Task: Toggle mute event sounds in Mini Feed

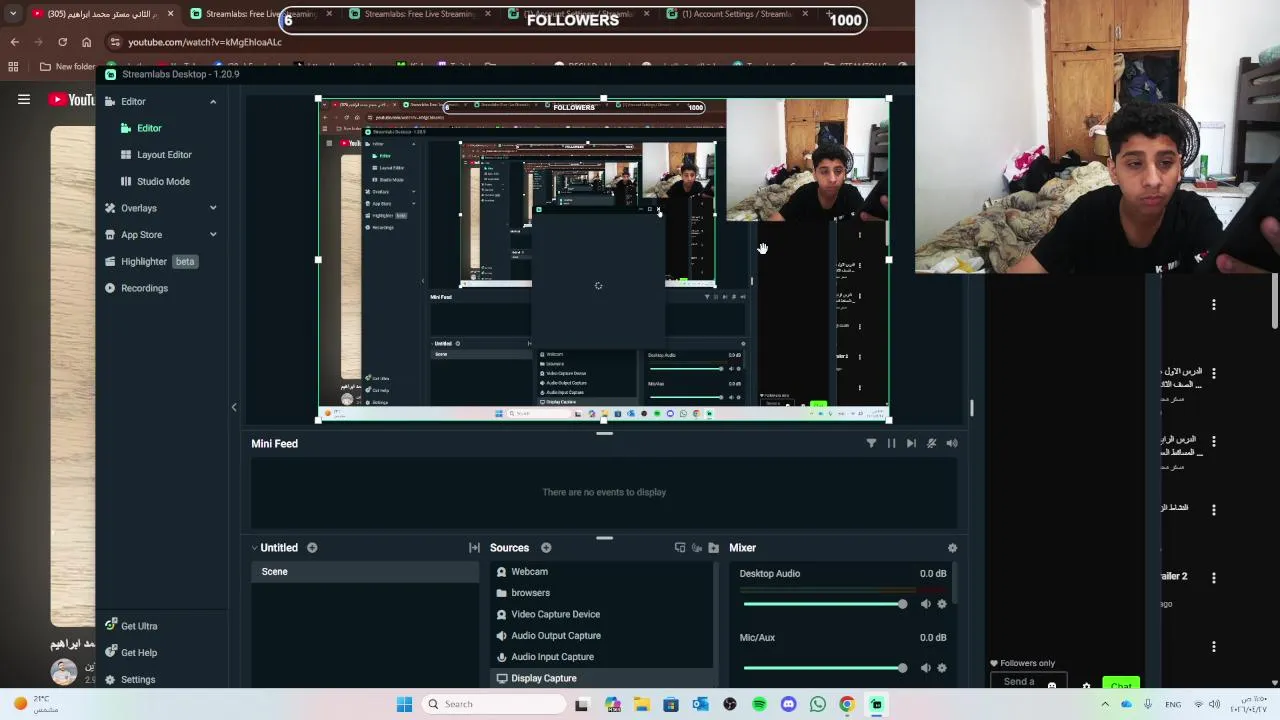Action: pyautogui.click(x=931, y=443)
